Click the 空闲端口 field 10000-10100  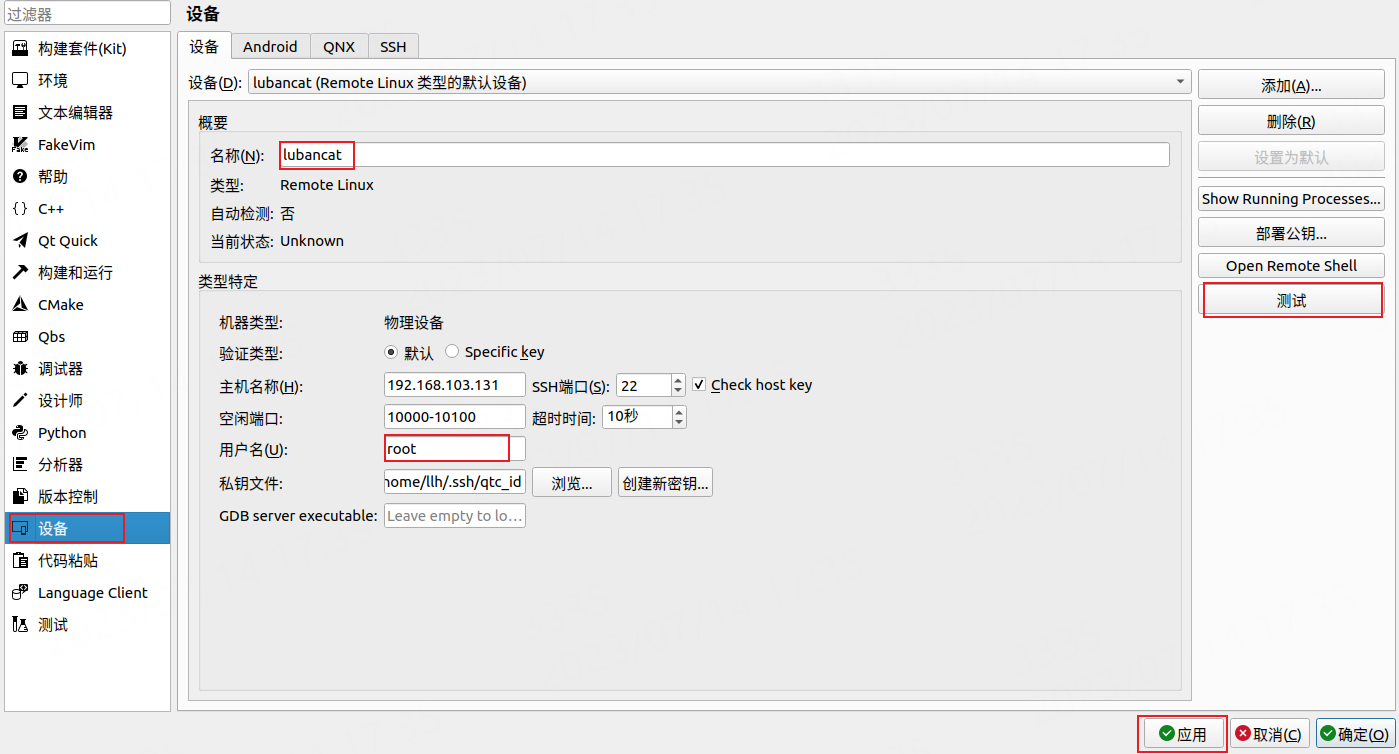[x=455, y=417]
